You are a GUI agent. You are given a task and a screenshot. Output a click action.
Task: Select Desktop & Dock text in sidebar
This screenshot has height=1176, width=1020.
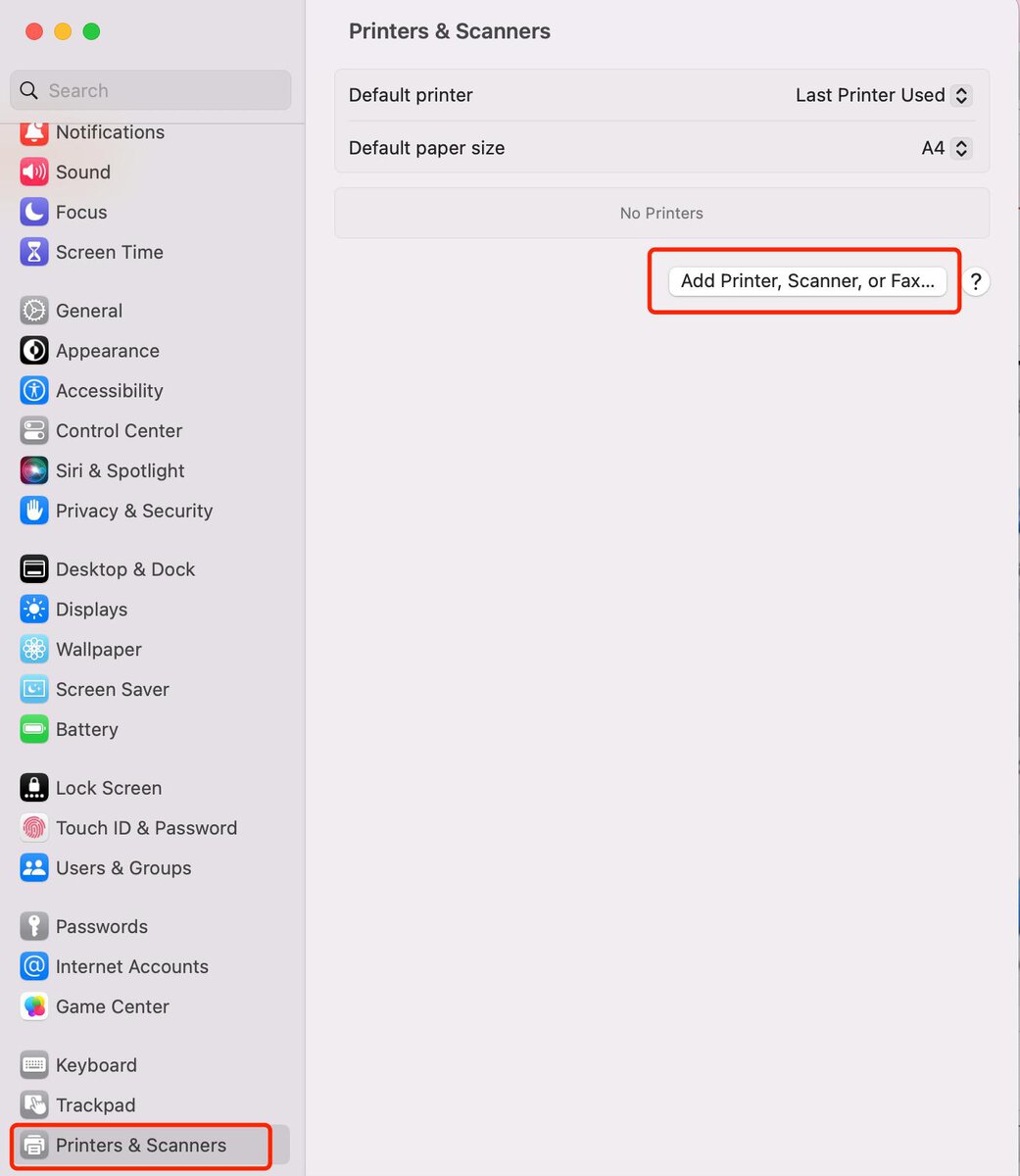125,569
